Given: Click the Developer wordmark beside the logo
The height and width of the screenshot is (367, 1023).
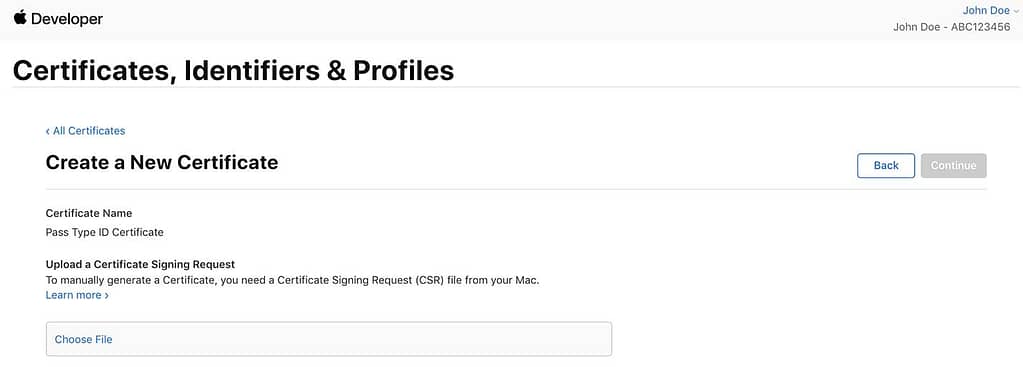Looking at the screenshot, I should click(x=67, y=19).
